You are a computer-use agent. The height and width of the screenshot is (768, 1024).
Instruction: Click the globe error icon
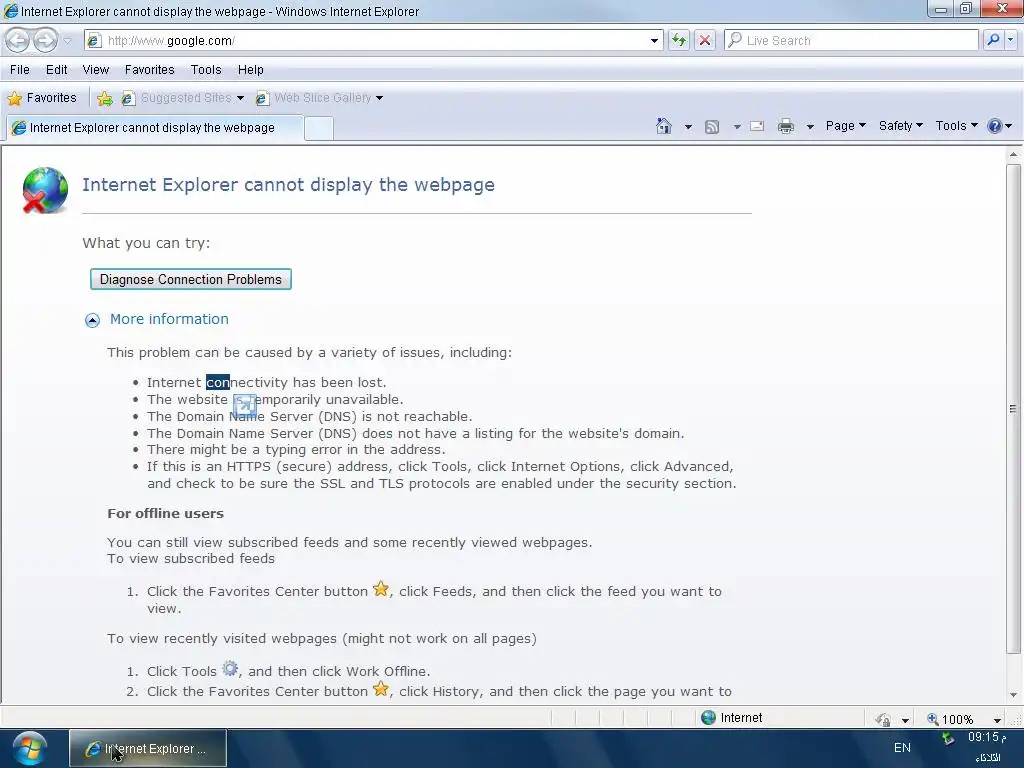pos(45,190)
